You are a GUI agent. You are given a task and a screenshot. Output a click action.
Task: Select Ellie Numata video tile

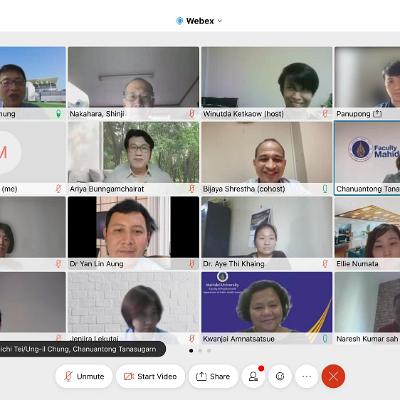[x=367, y=233]
